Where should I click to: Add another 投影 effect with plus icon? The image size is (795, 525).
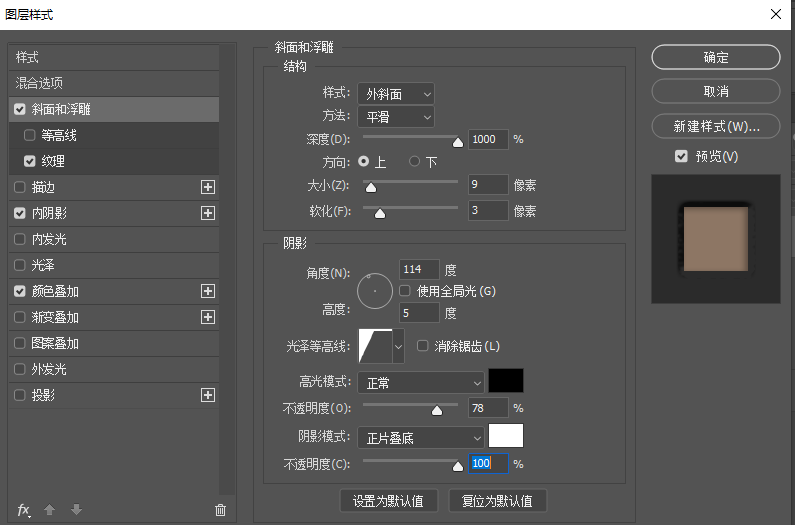[208, 395]
